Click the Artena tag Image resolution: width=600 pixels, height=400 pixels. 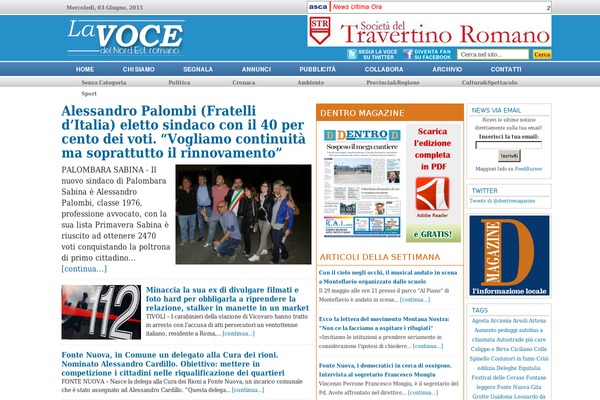point(537,320)
